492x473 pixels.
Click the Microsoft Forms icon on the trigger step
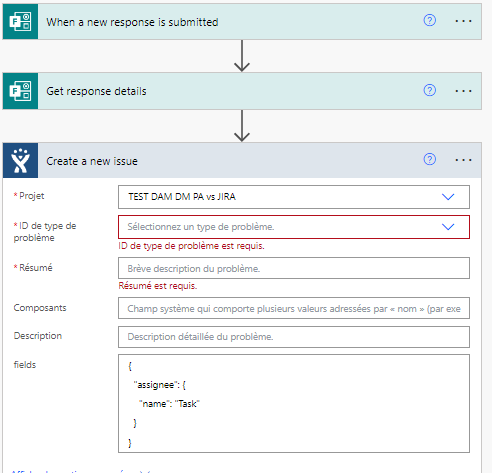20,22
